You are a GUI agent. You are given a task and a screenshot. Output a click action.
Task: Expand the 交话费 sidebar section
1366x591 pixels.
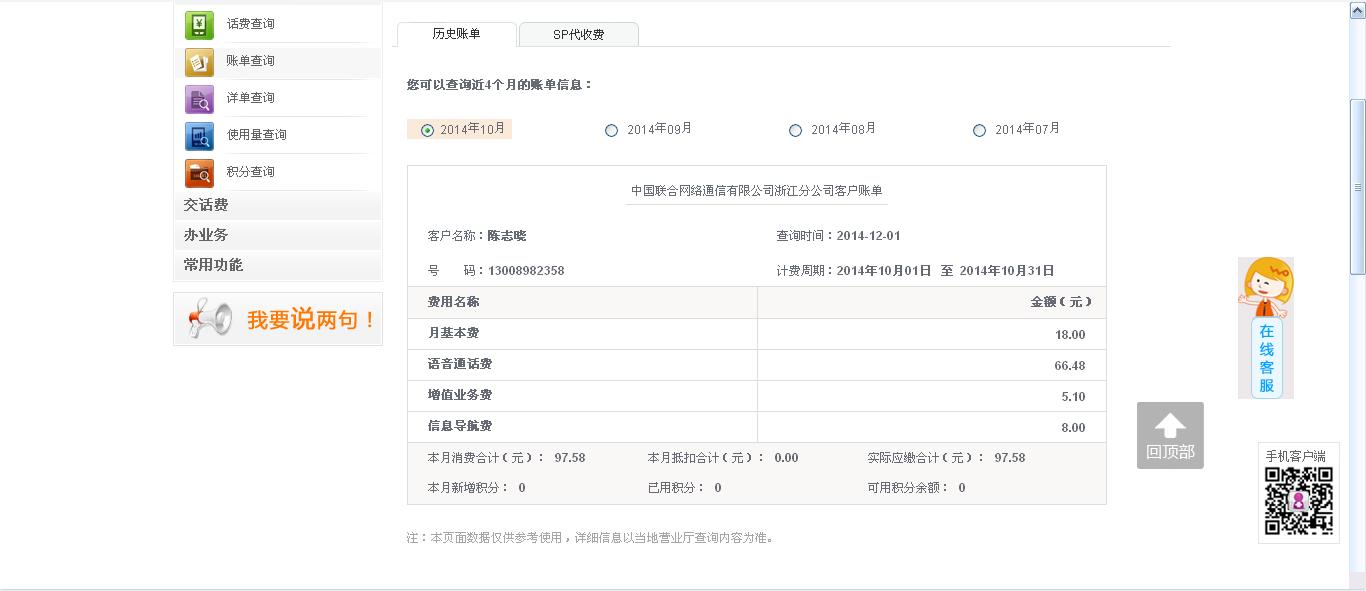pyautogui.click(x=206, y=205)
